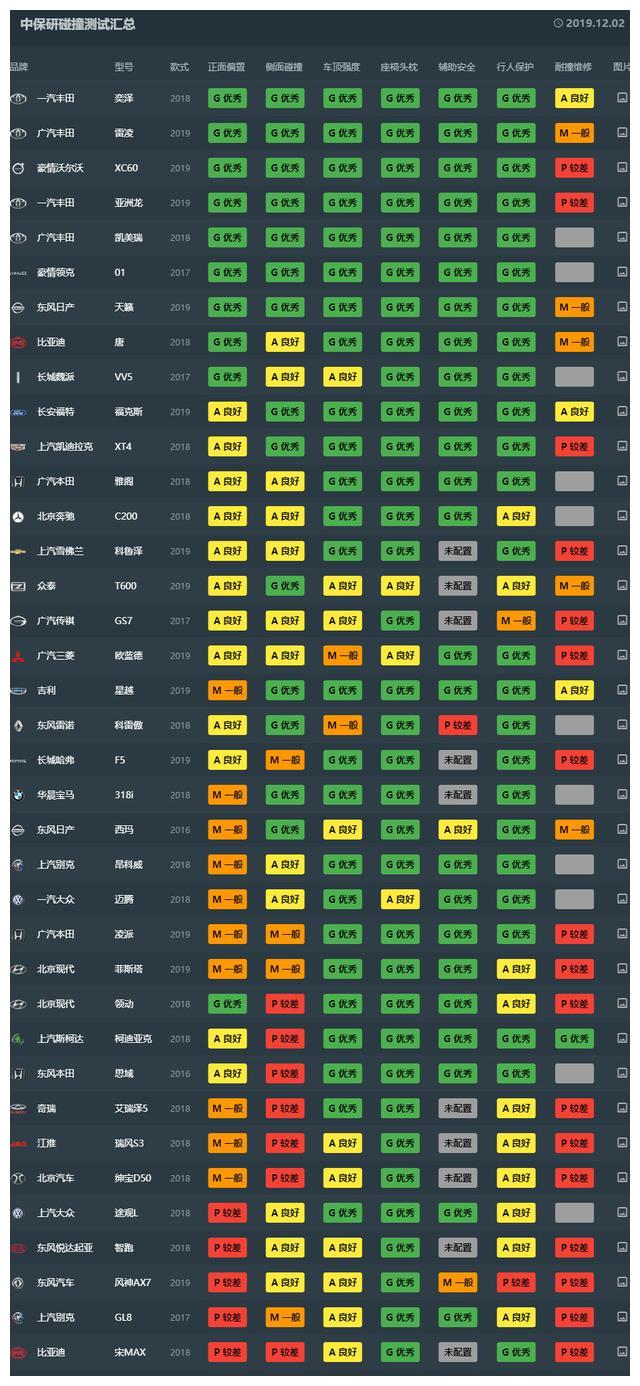Click the BYD logo in the 唐 row

tap(18, 342)
